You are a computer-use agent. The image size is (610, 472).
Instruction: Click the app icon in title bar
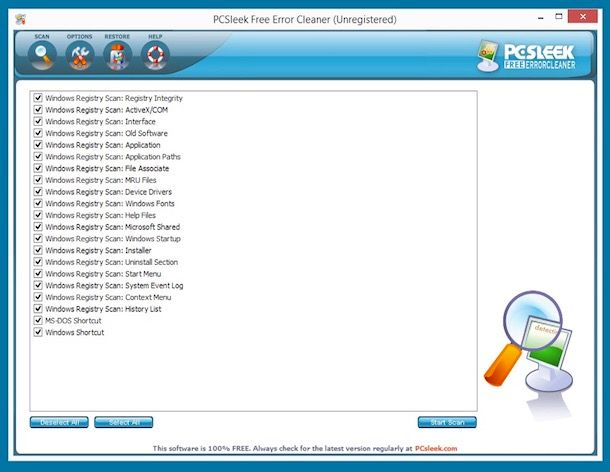(20, 19)
